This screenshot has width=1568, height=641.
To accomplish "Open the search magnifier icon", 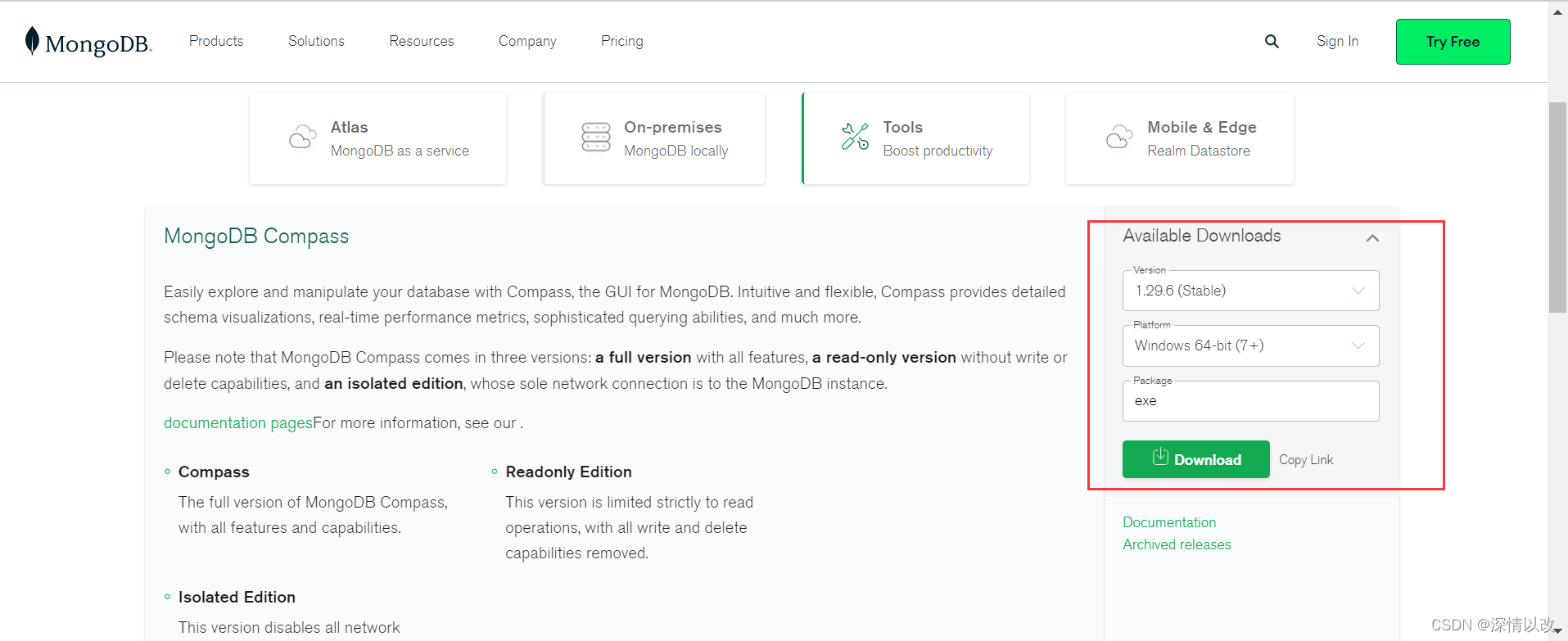I will [x=1272, y=41].
